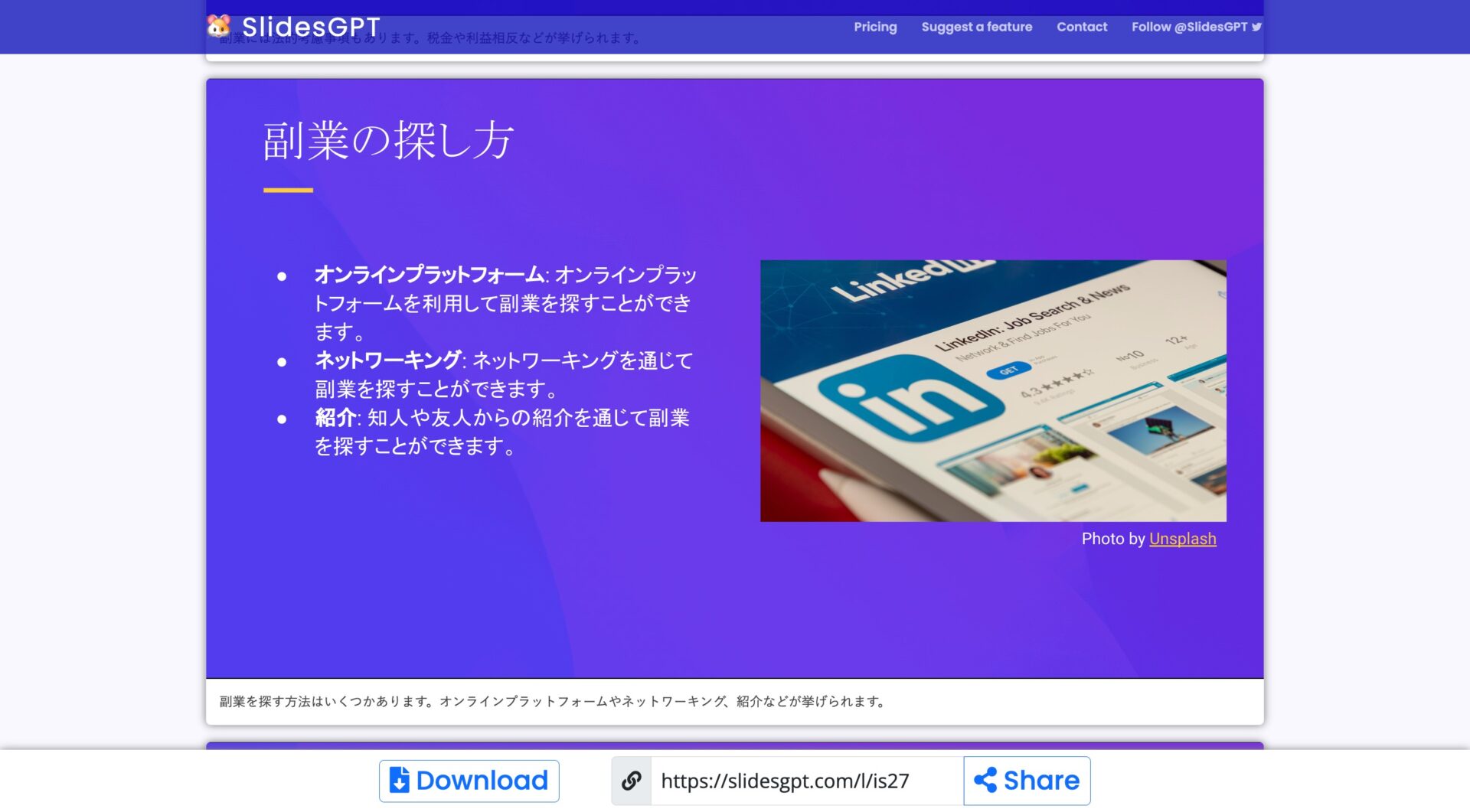Go to the Contact page
Viewport: 1470px width, 812px height.
point(1081,27)
